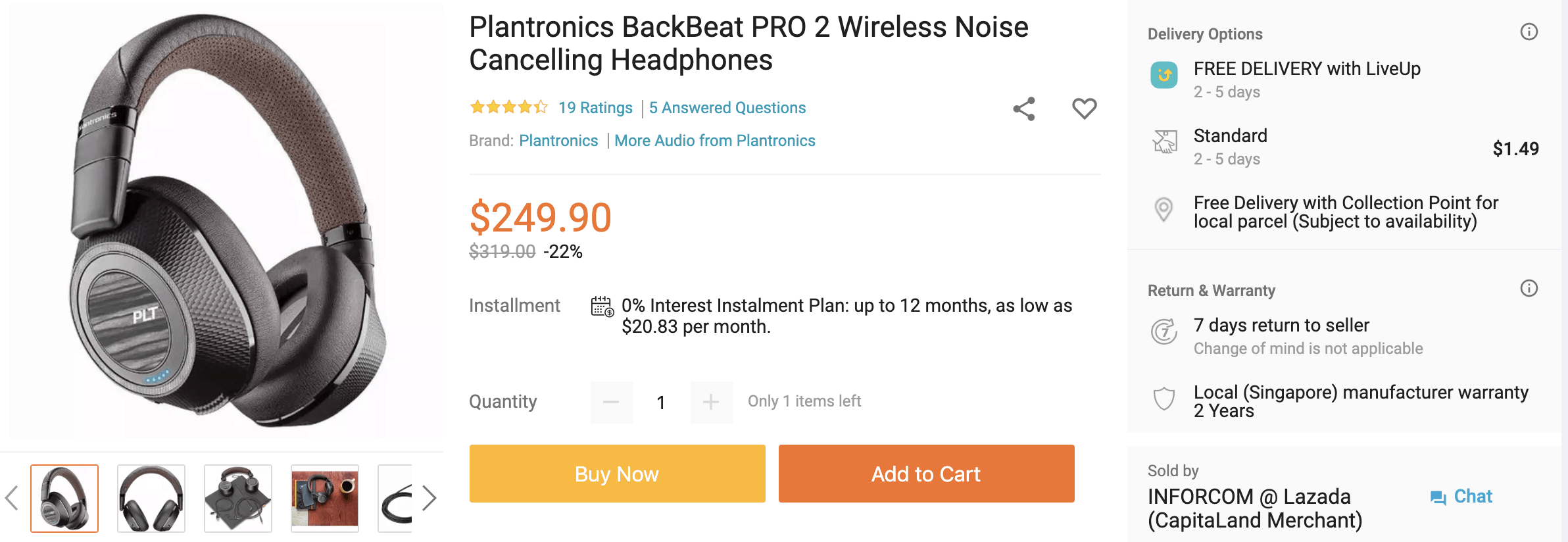Open More Audio from Plantronics link

coord(714,141)
